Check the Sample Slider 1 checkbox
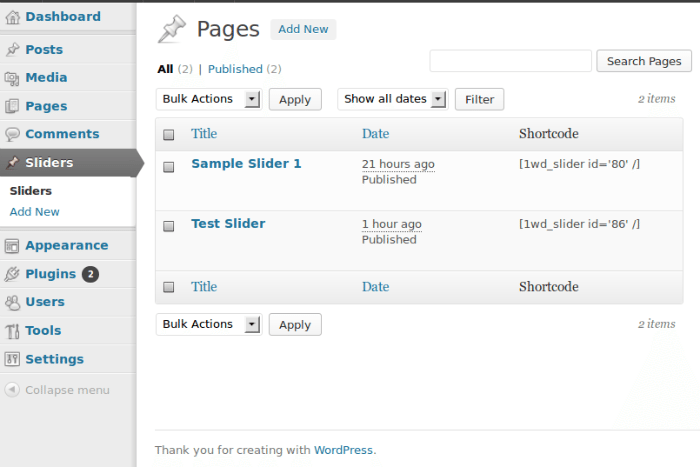The width and height of the screenshot is (700, 467). click(169, 167)
